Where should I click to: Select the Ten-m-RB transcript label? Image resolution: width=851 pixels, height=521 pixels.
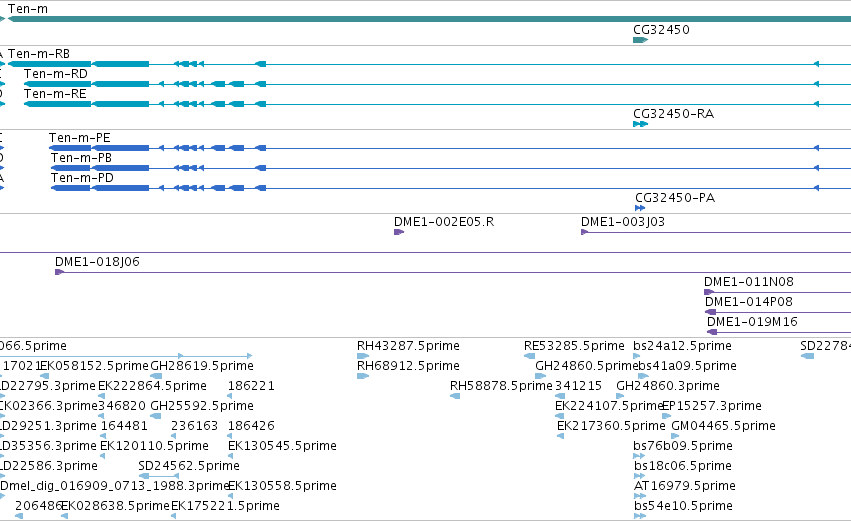[x=39, y=54]
